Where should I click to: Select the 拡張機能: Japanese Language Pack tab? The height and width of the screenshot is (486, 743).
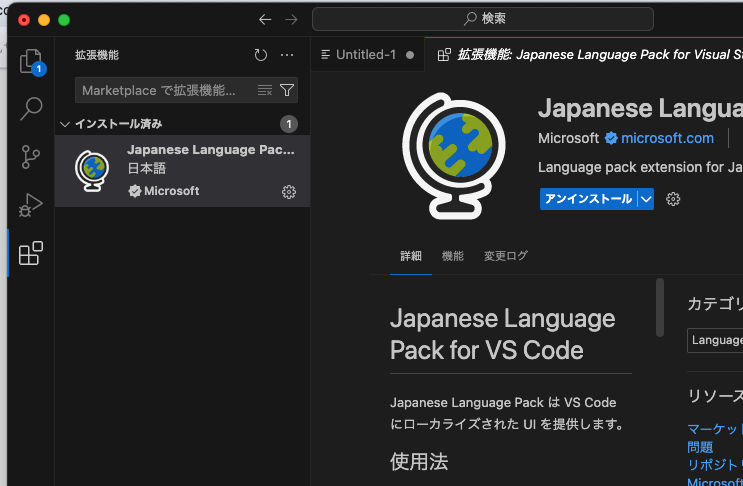pyautogui.click(x=584, y=55)
